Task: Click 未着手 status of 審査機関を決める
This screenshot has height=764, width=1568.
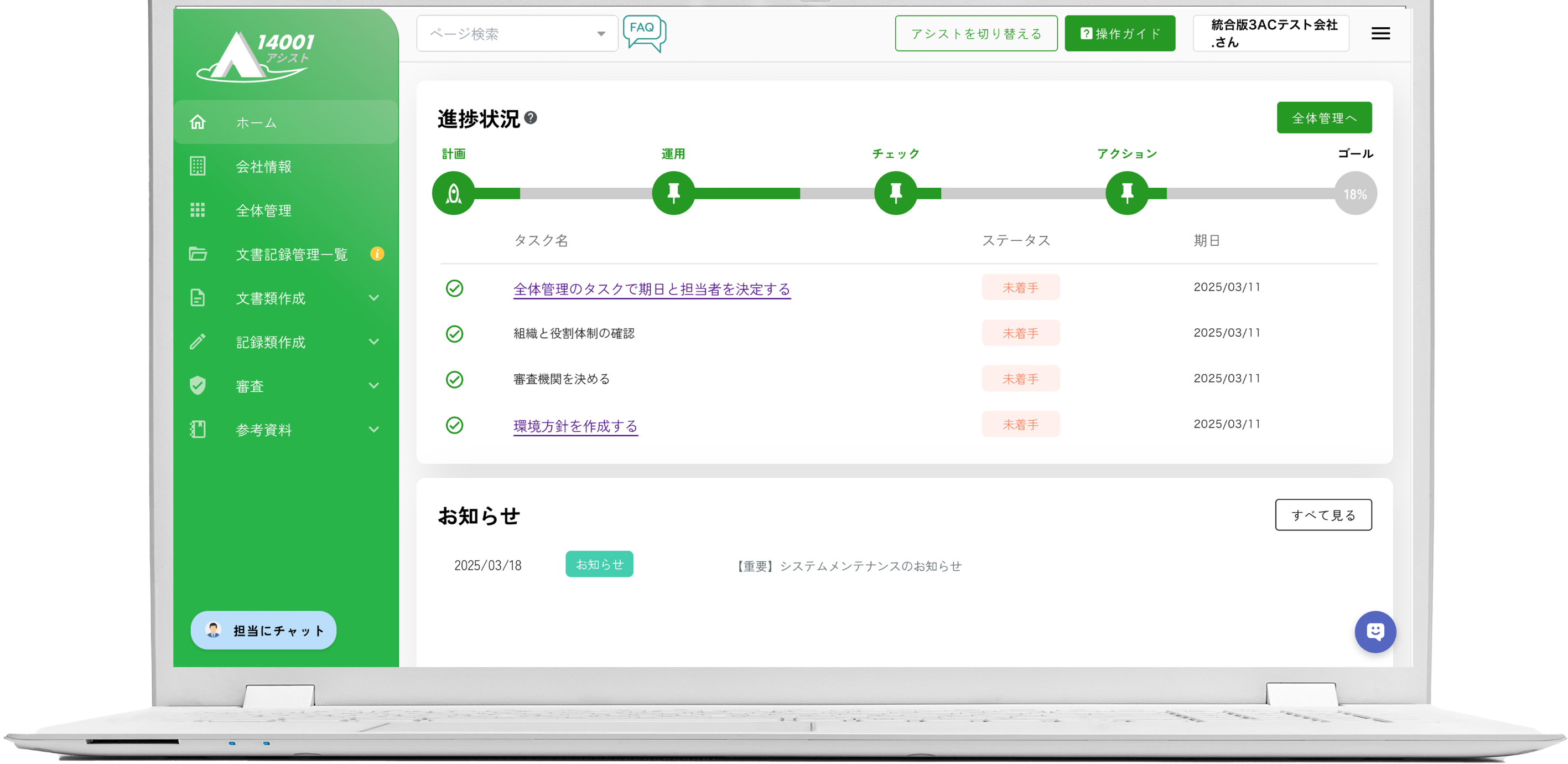Action: click(1020, 379)
